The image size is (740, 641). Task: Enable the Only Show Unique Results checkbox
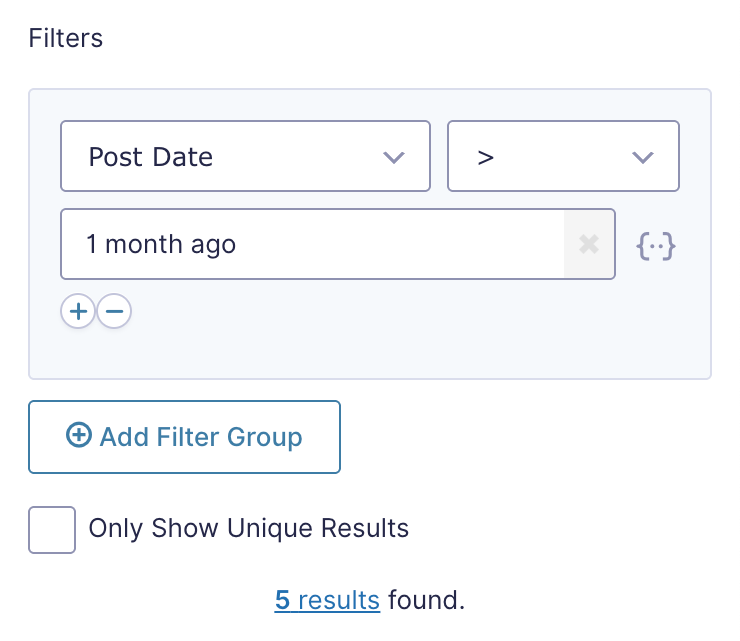pyautogui.click(x=52, y=530)
